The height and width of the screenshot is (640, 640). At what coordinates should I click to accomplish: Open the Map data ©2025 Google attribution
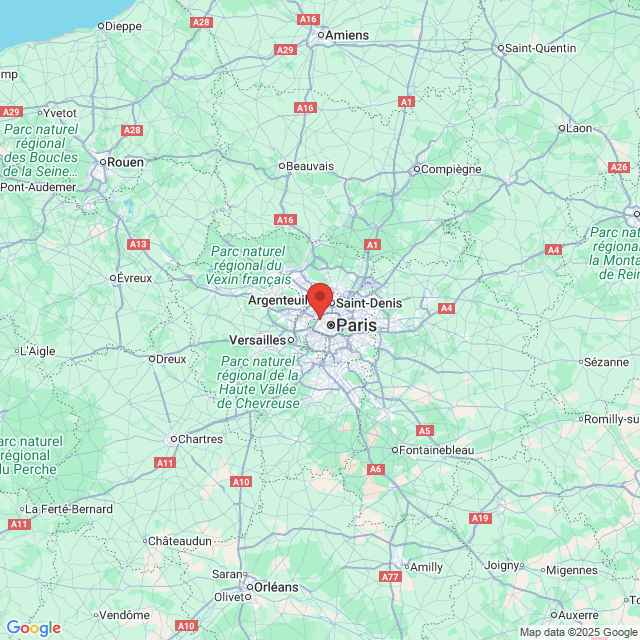(579, 633)
